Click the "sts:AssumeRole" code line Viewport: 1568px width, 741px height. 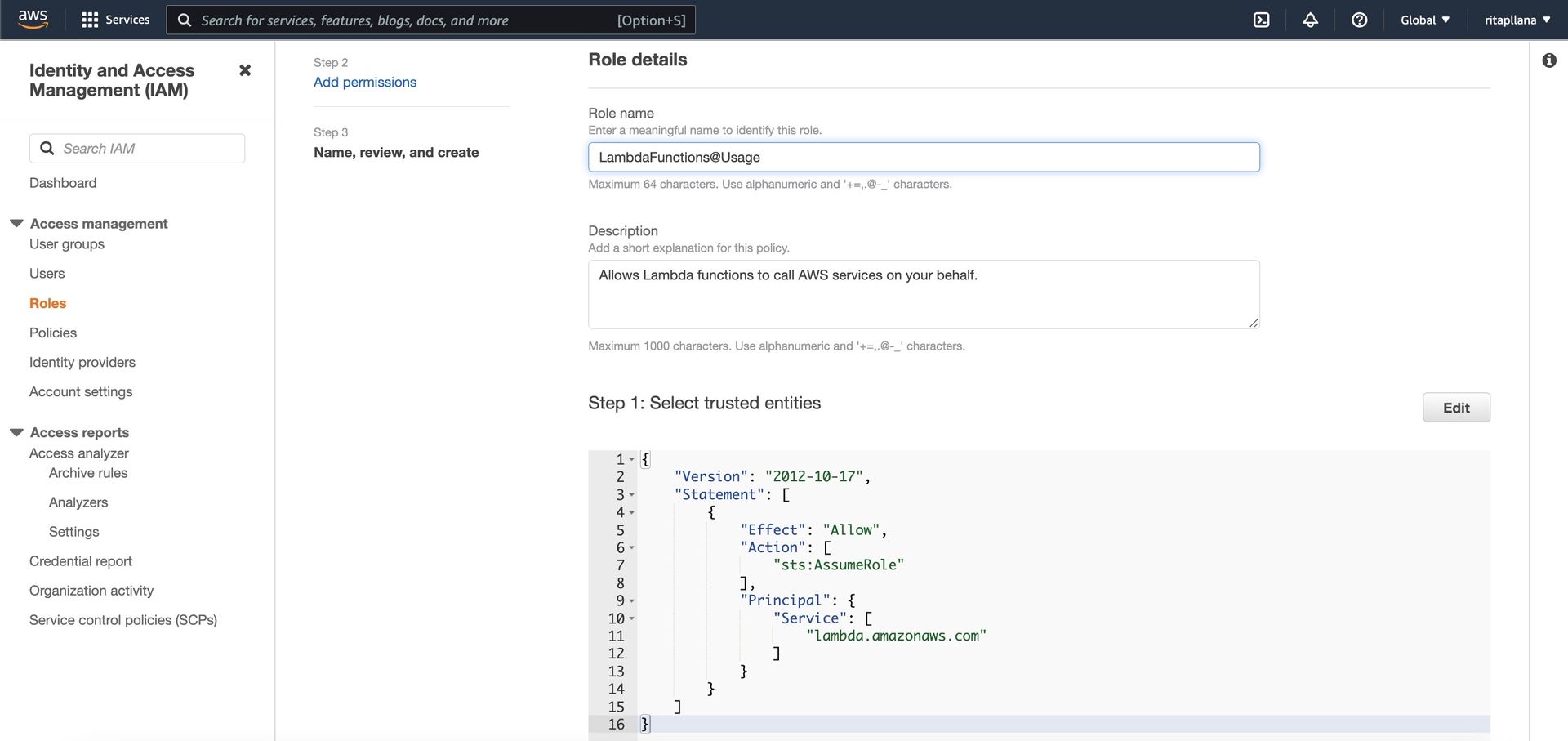[839, 565]
